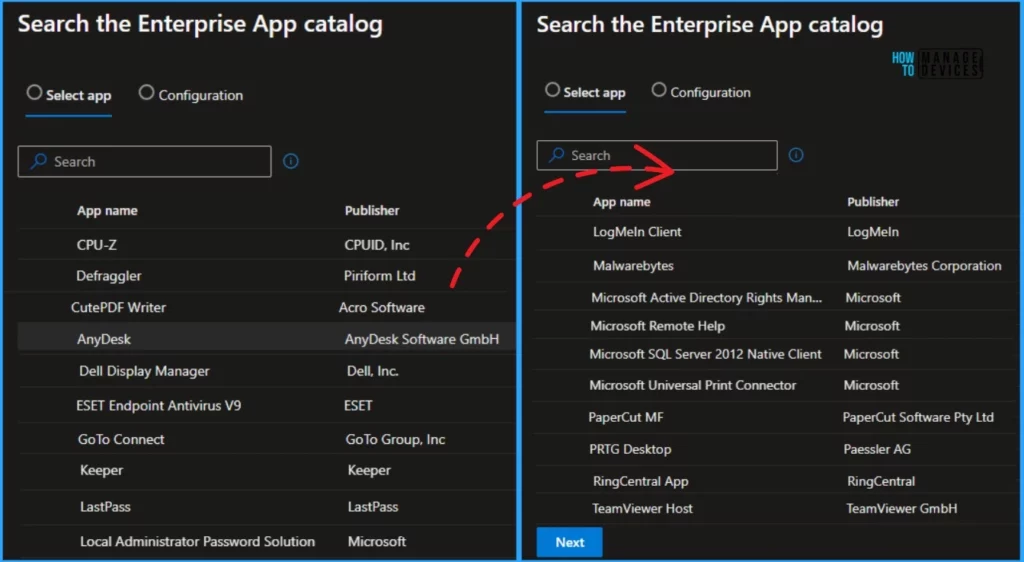
Task: Click the info icon beside left Search box
Action: (x=291, y=161)
